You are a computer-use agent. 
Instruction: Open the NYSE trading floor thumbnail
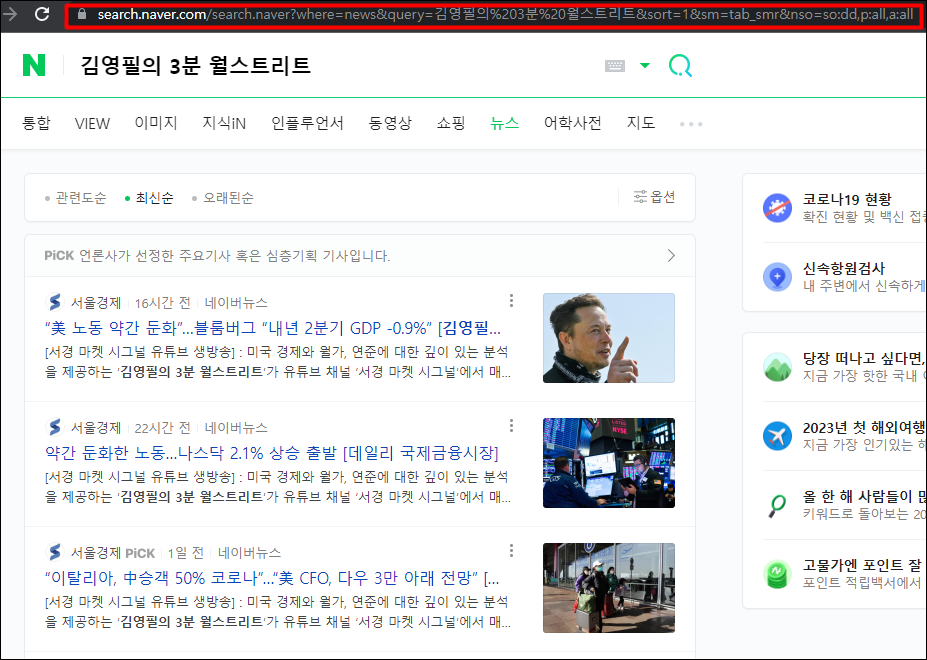609,463
